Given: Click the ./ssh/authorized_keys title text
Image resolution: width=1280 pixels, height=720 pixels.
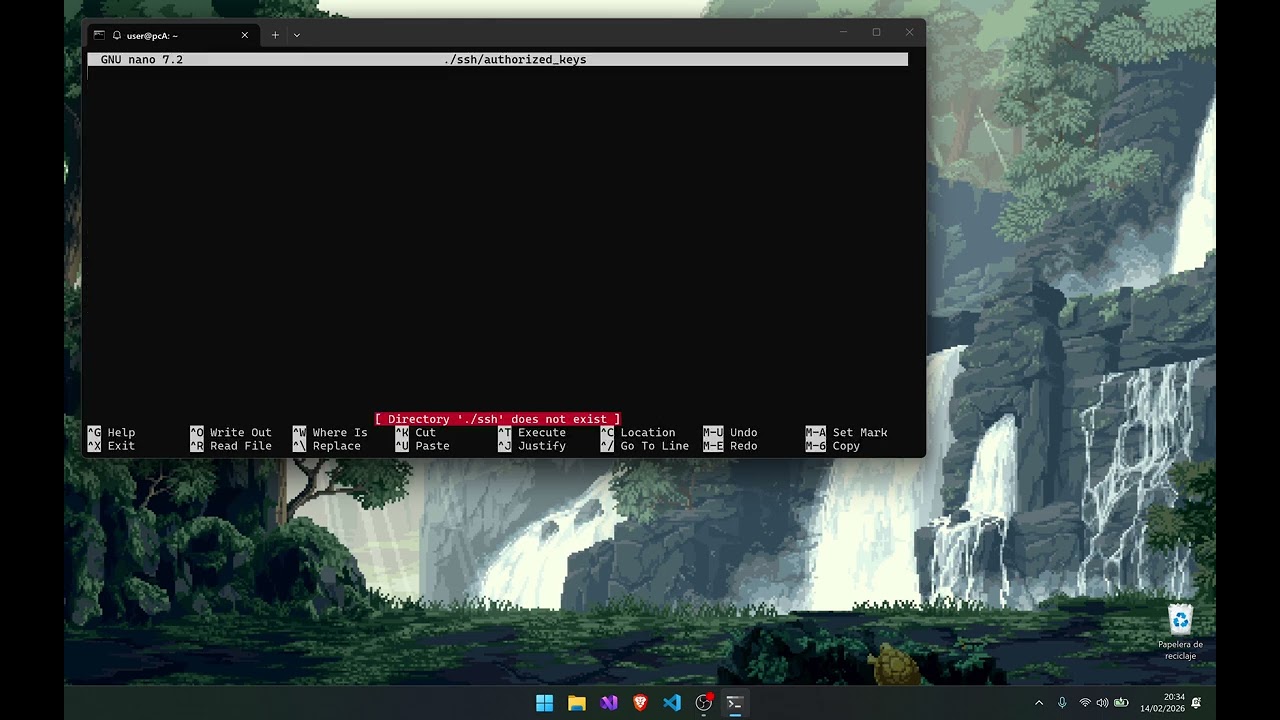Looking at the screenshot, I should pos(515,60).
